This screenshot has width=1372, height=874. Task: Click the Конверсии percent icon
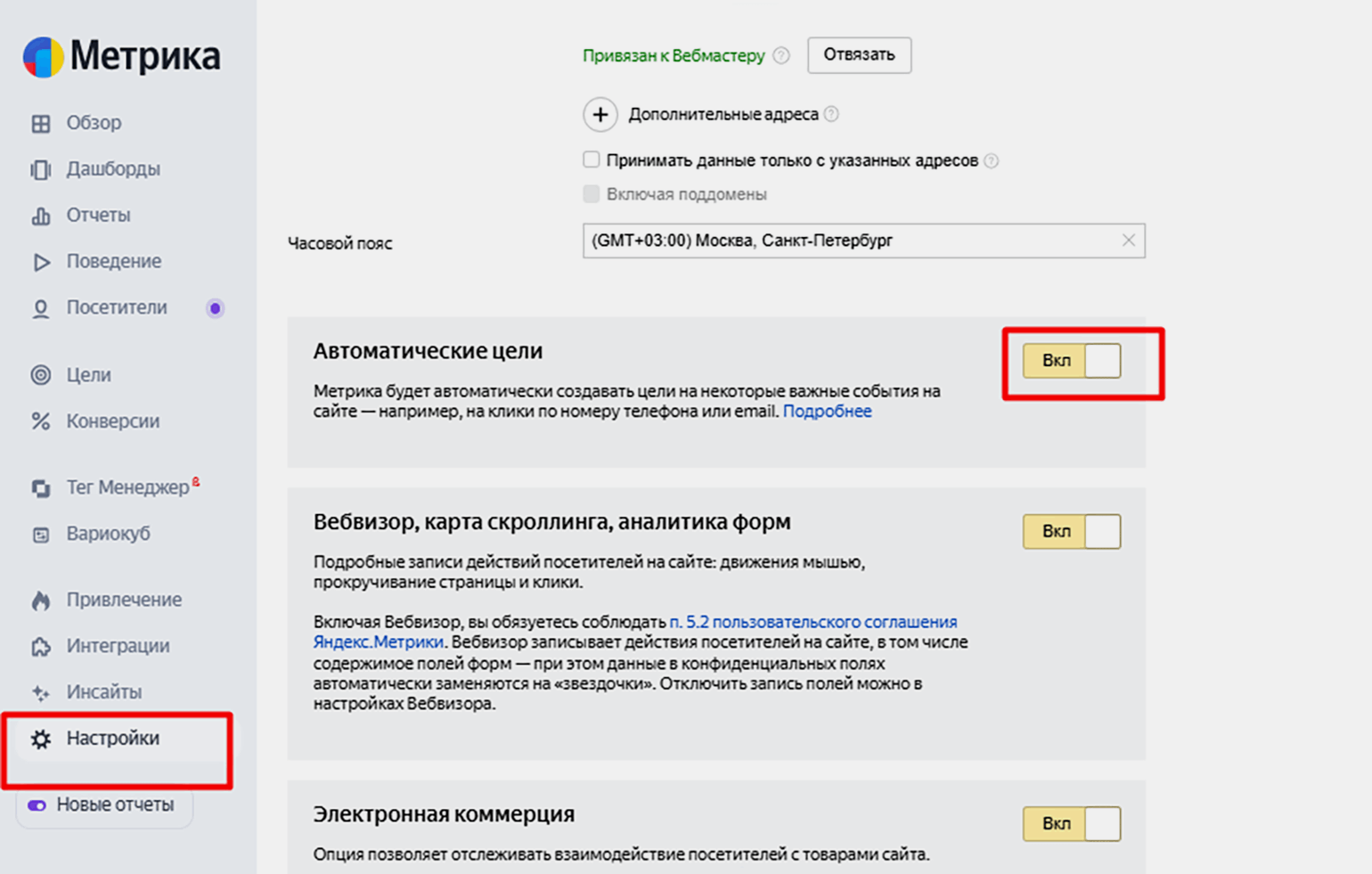coord(41,421)
